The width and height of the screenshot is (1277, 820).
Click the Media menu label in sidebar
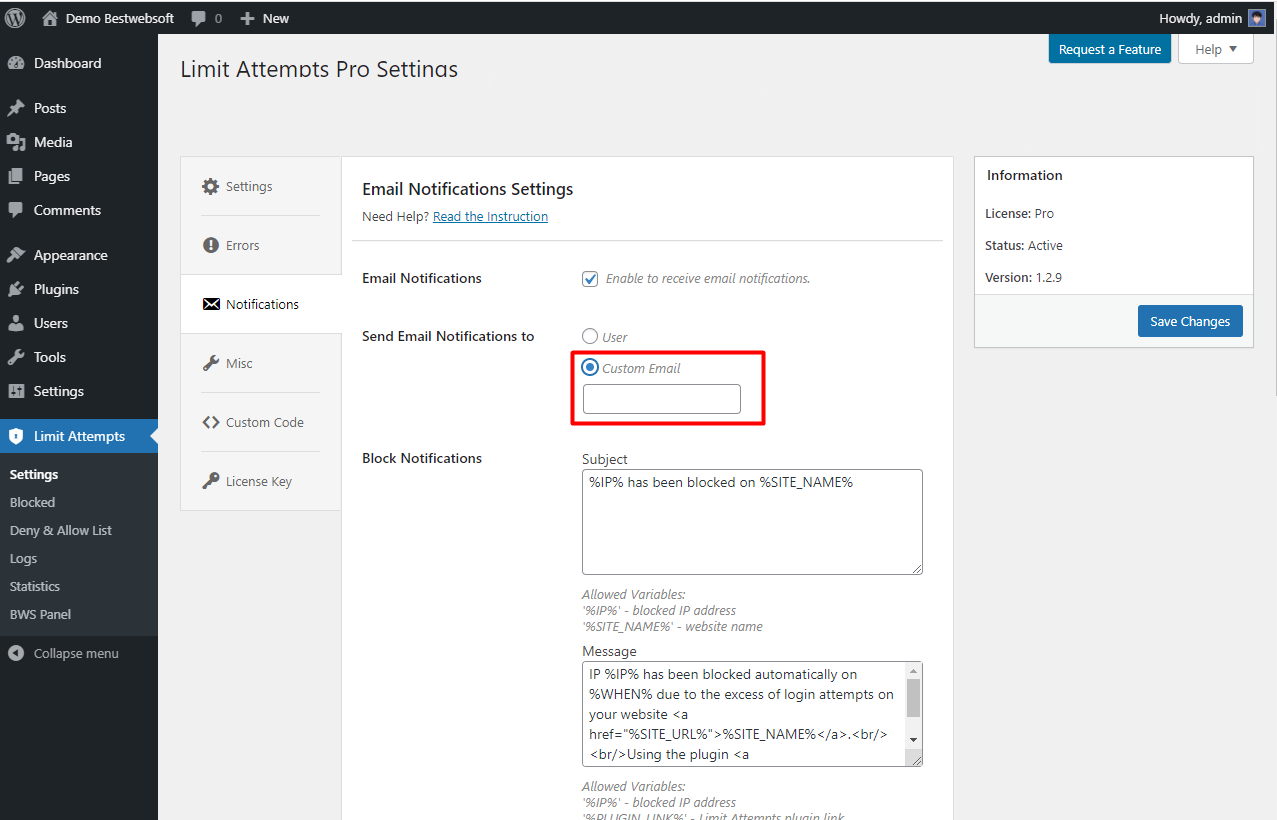point(53,142)
